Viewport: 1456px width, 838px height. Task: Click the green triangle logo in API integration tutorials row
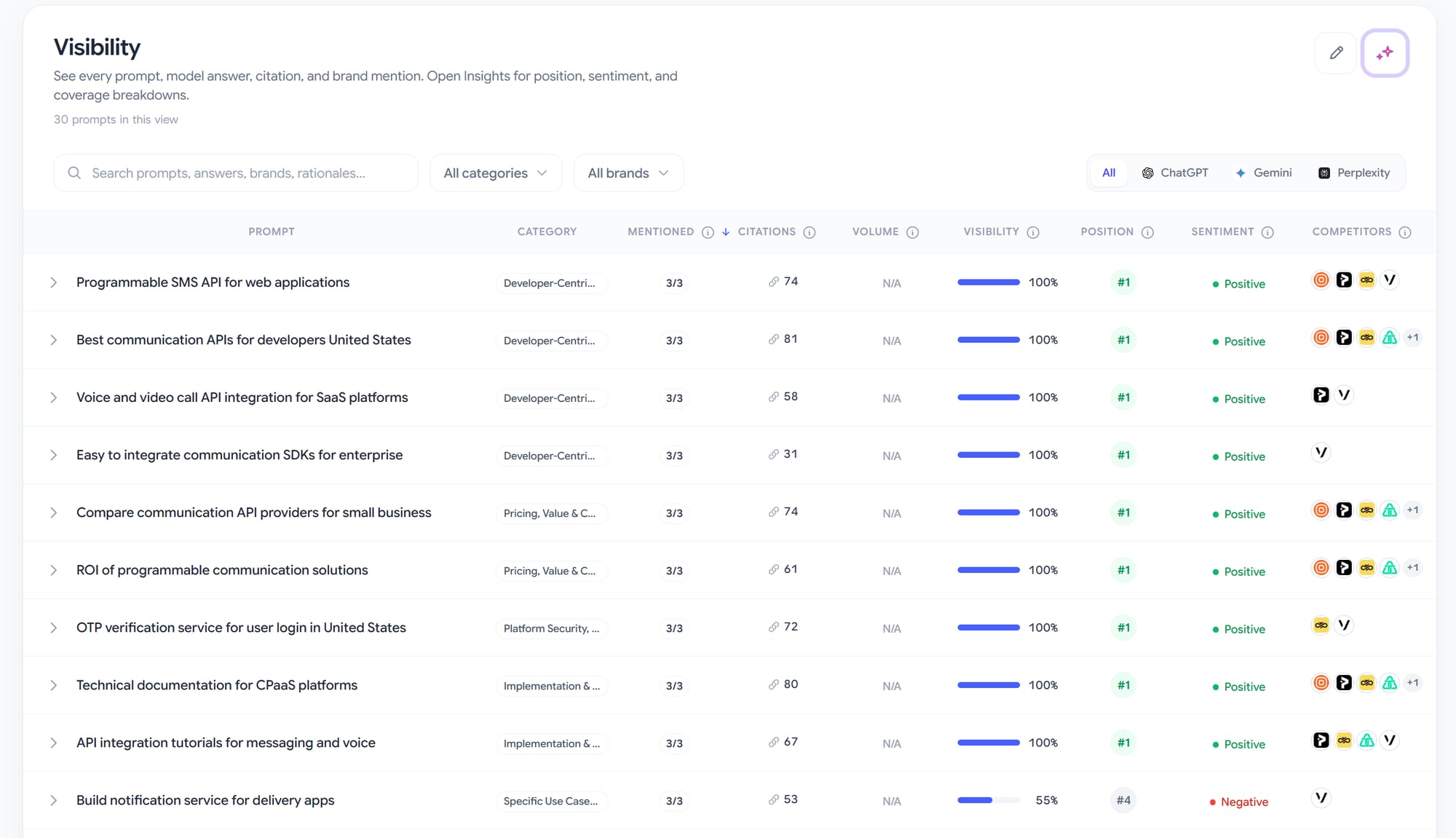[1367, 740]
